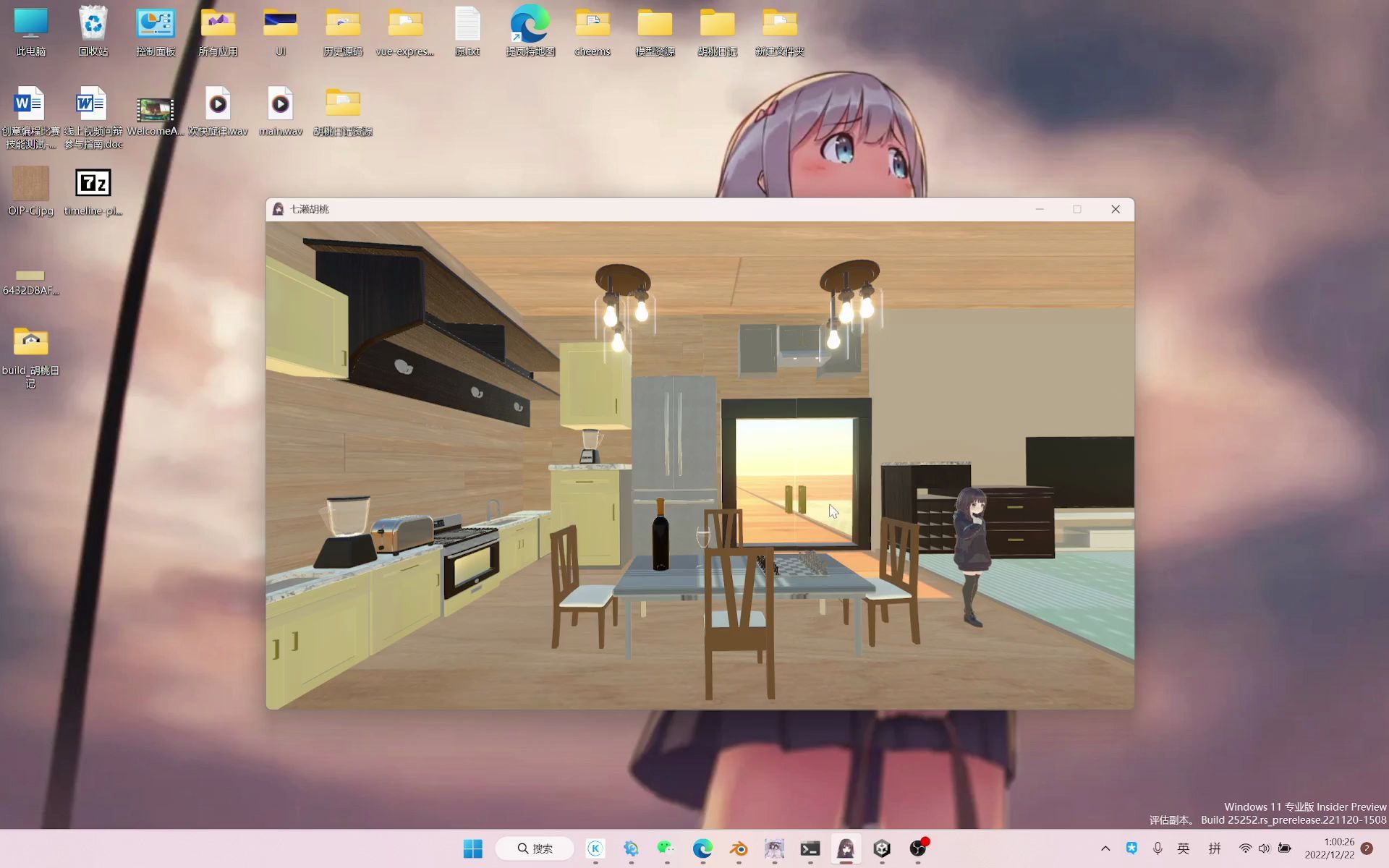The height and width of the screenshot is (868, 1389).
Task: Expand the hidden tray icons chevron
Action: (1105, 848)
